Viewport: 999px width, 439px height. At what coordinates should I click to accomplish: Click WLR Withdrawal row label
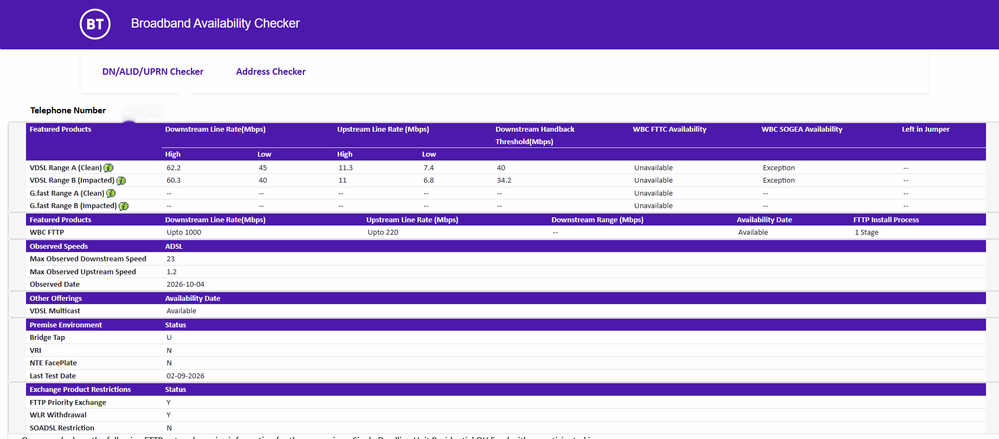57,415
